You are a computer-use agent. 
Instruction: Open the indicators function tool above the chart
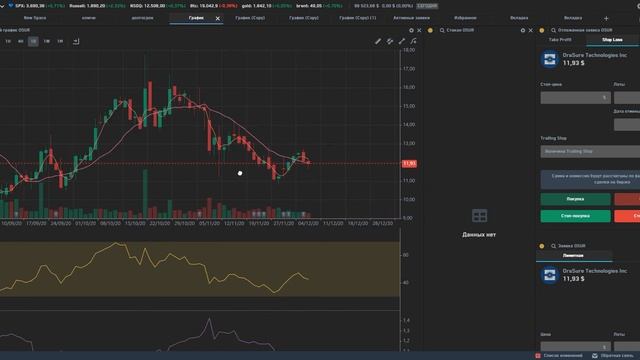tap(413, 41)
